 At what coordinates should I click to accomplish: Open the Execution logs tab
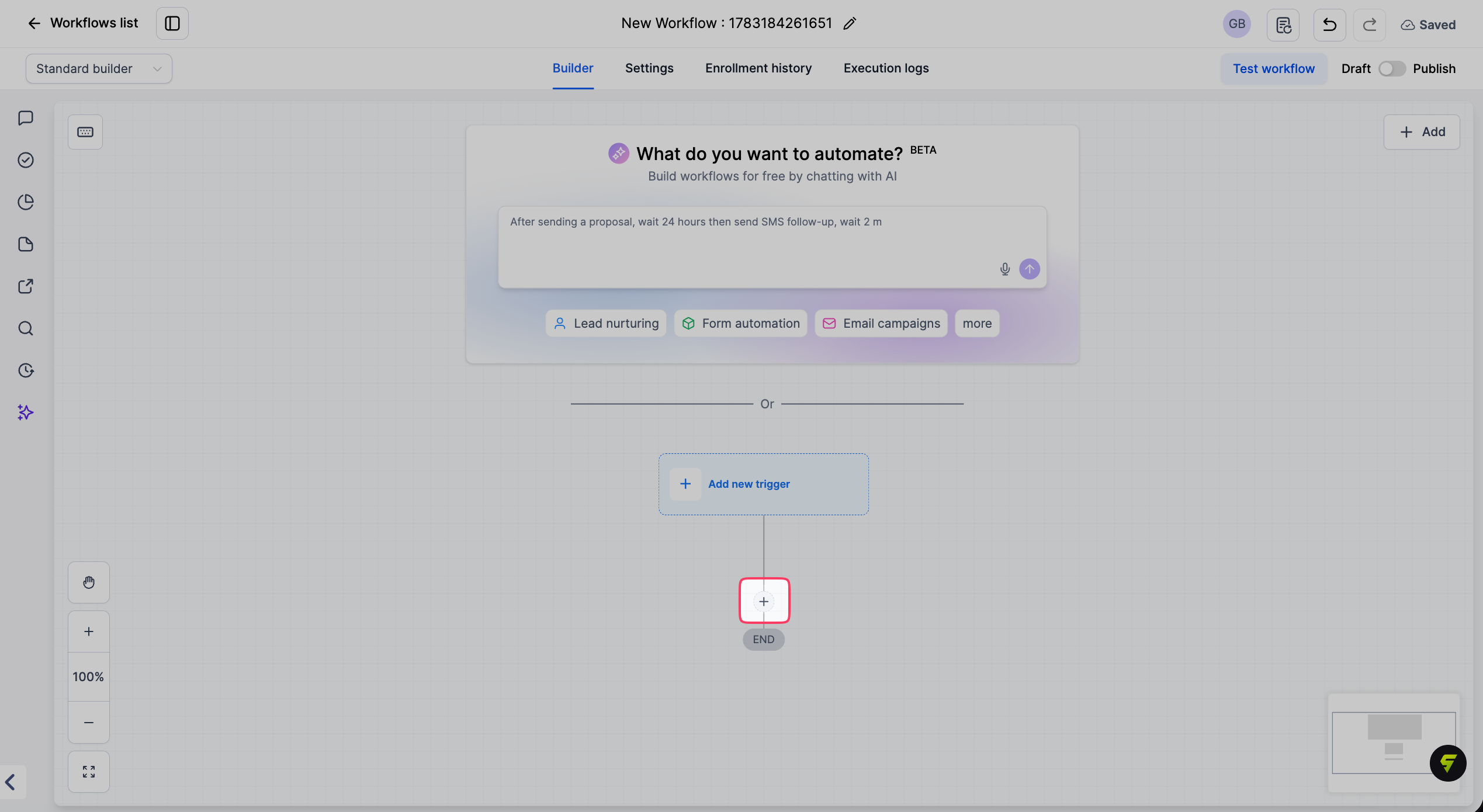886,68
